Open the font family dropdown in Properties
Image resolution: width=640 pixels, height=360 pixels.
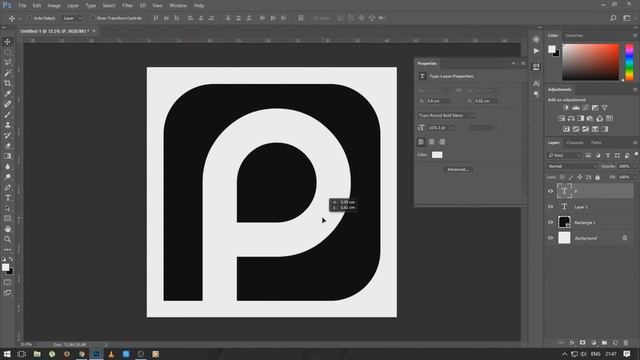472,116
